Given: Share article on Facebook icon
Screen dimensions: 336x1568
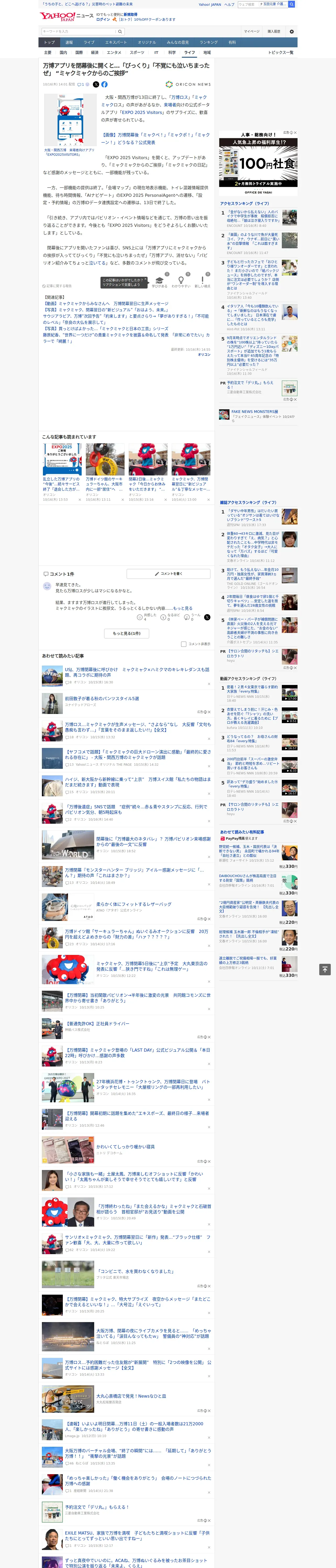Looking at the screenshot, I should click(104, 85).
